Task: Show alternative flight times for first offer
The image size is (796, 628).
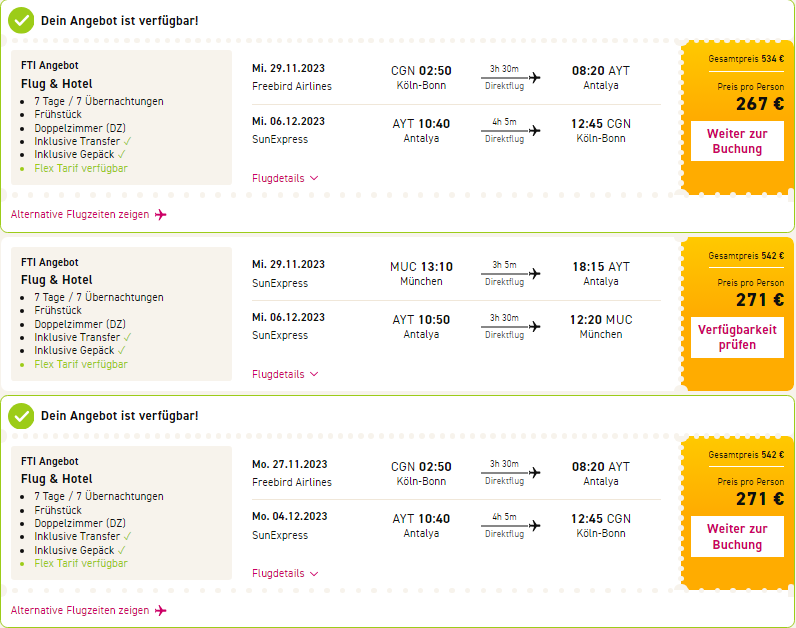Action: point(80,214)
